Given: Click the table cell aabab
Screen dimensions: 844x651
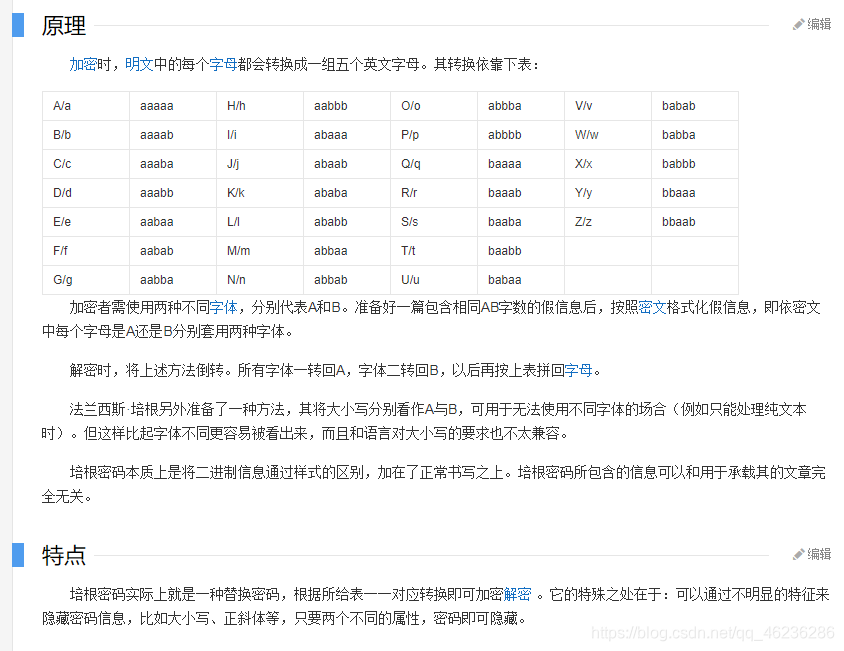Looking at the screenshot, I should [x=173, y=251].
